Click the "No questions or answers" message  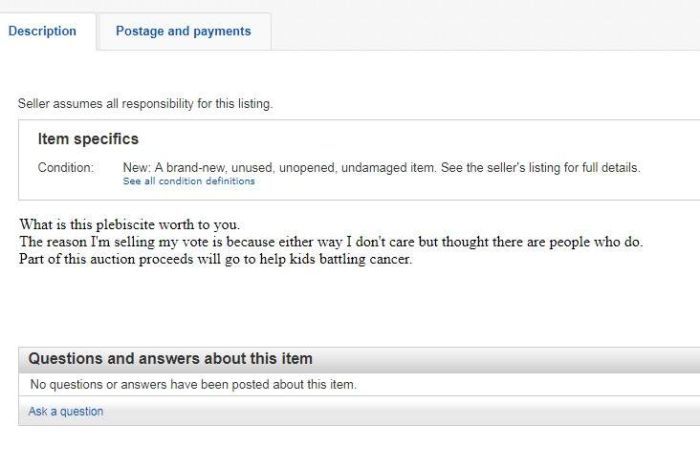(193, 384)
